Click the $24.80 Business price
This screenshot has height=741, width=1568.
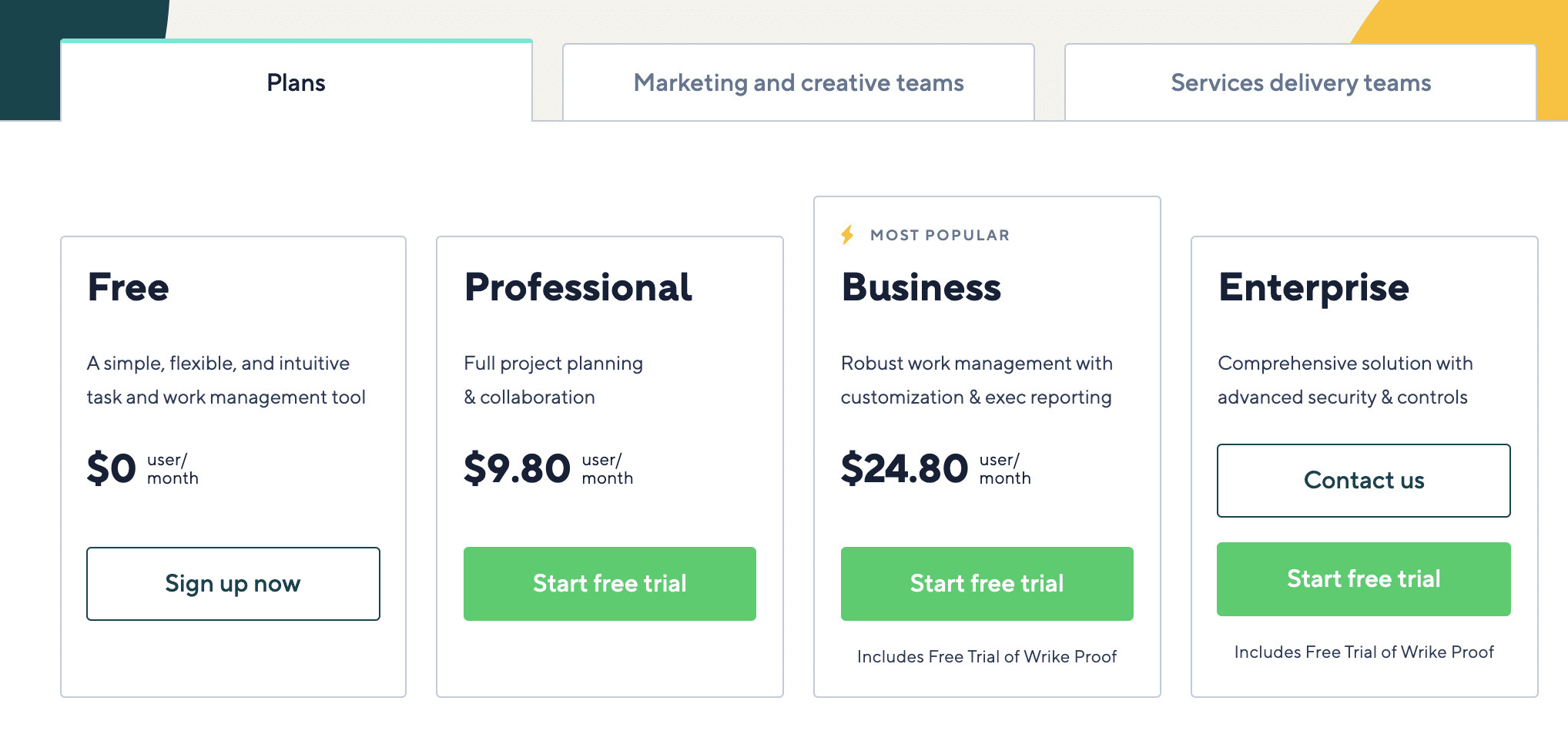(904, 468)
